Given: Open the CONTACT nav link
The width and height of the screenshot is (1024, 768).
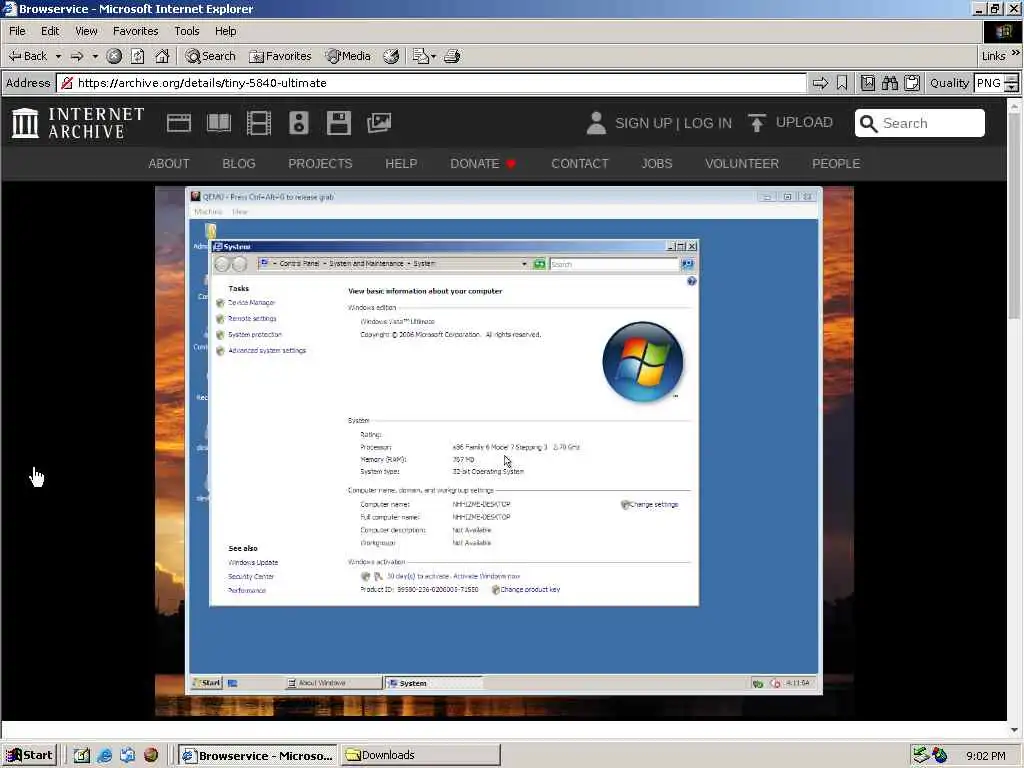Looking at the screenshot, I should point(579,163).
